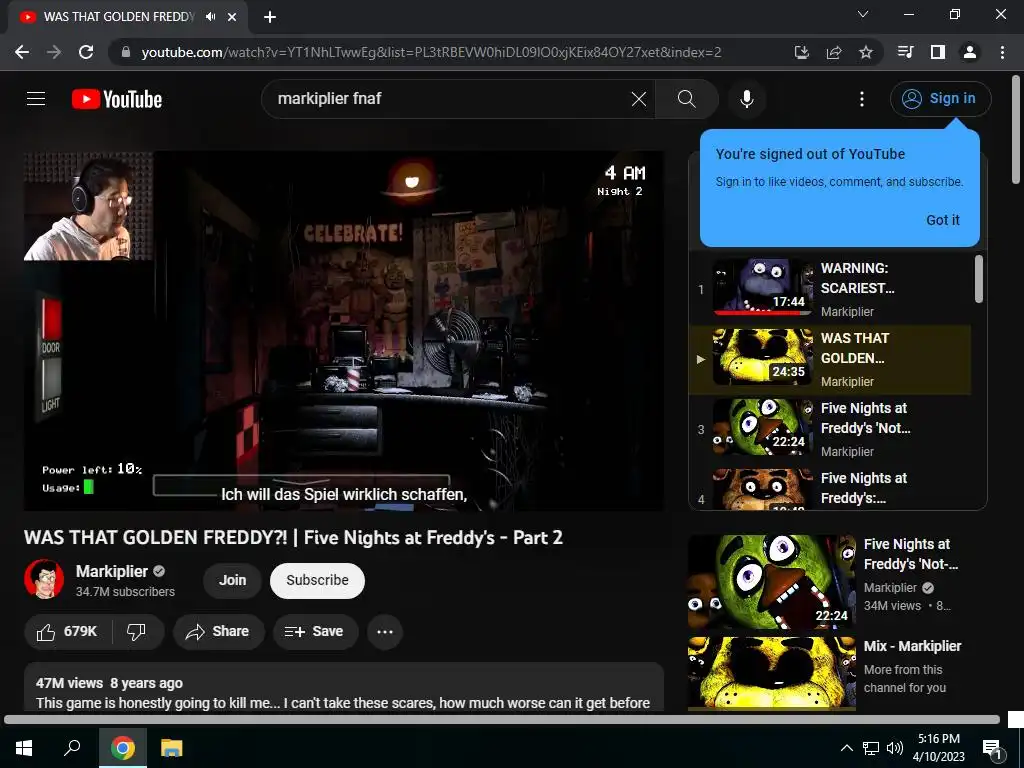Open the volume tray icon

click(895, 748)
